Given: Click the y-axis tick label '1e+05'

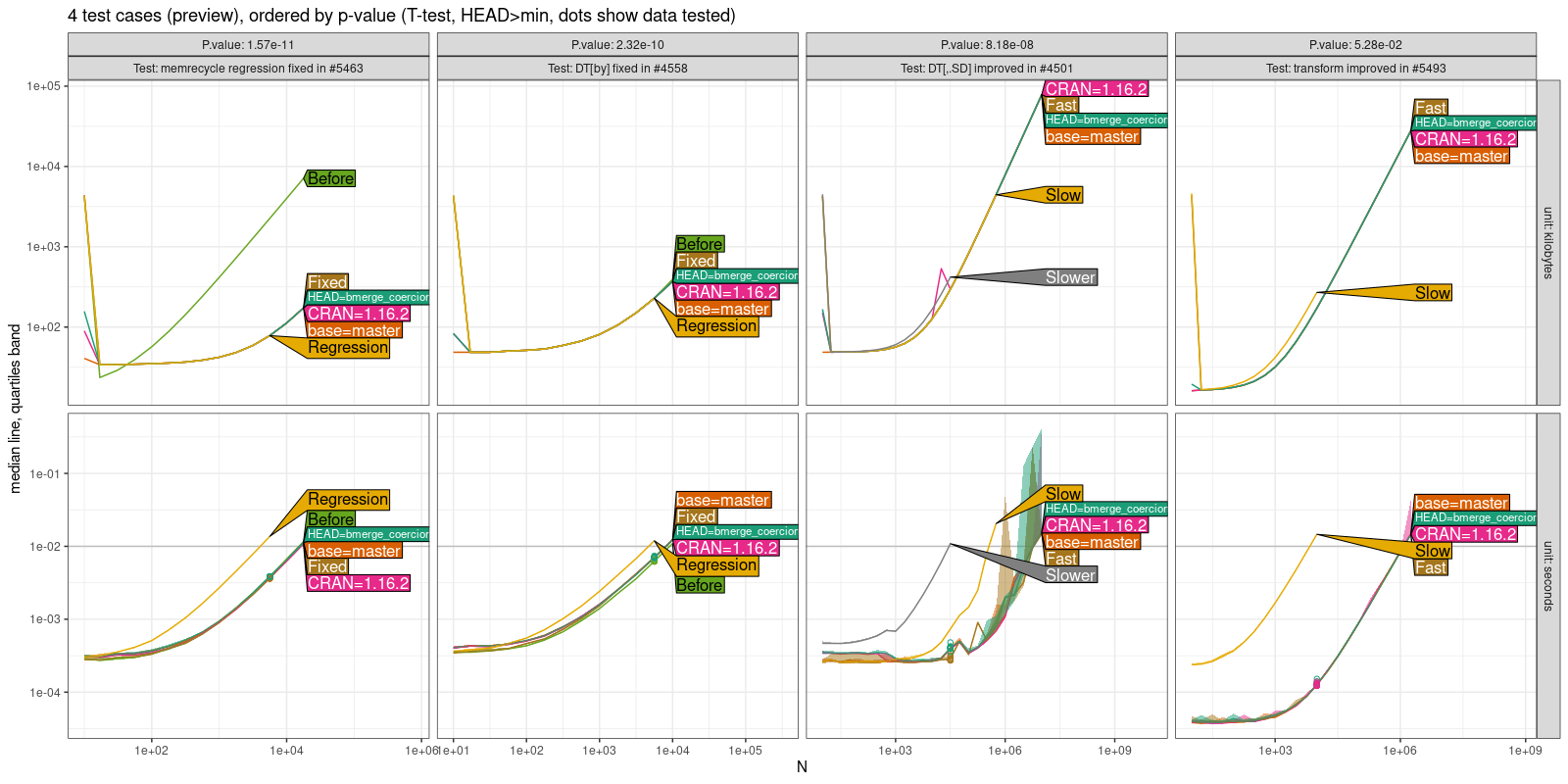Looking at the screenshot, I should tap(44, 86).
